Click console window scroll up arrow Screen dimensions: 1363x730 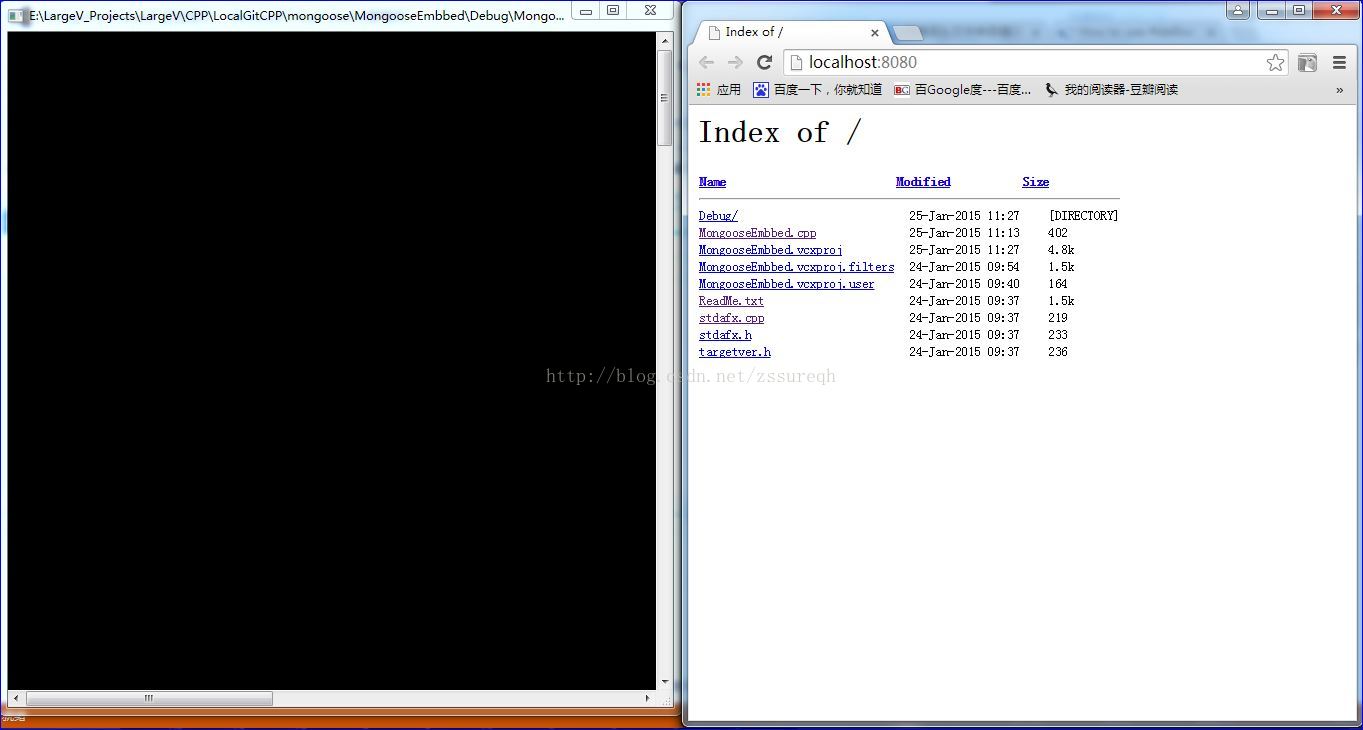(x=664, y=40)
